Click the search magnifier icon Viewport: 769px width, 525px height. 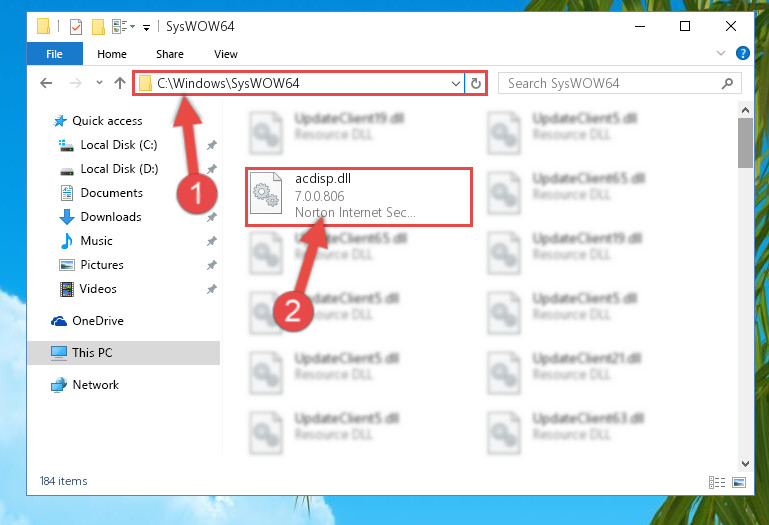pos(727,83)
